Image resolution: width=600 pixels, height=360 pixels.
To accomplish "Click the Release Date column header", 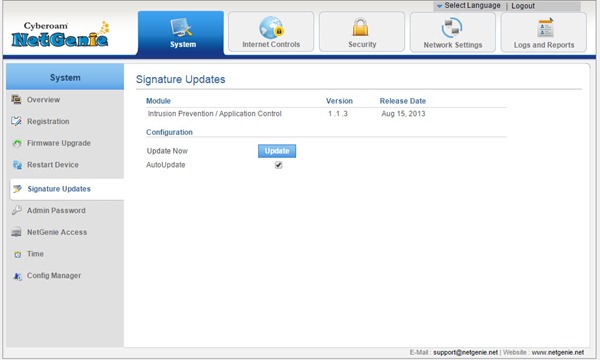I will 403,101.
